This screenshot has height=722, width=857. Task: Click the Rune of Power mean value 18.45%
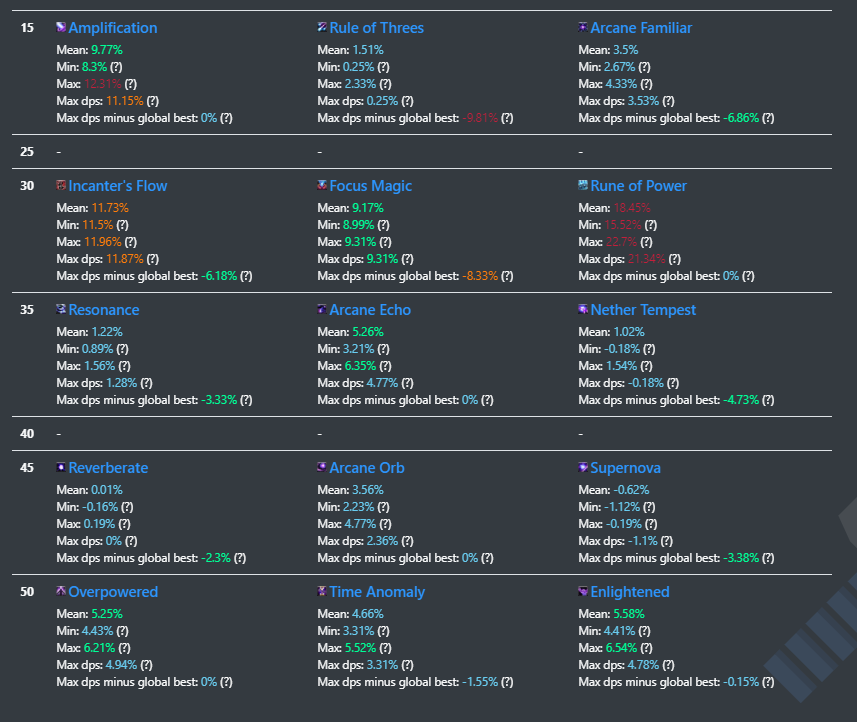point(632,208)
